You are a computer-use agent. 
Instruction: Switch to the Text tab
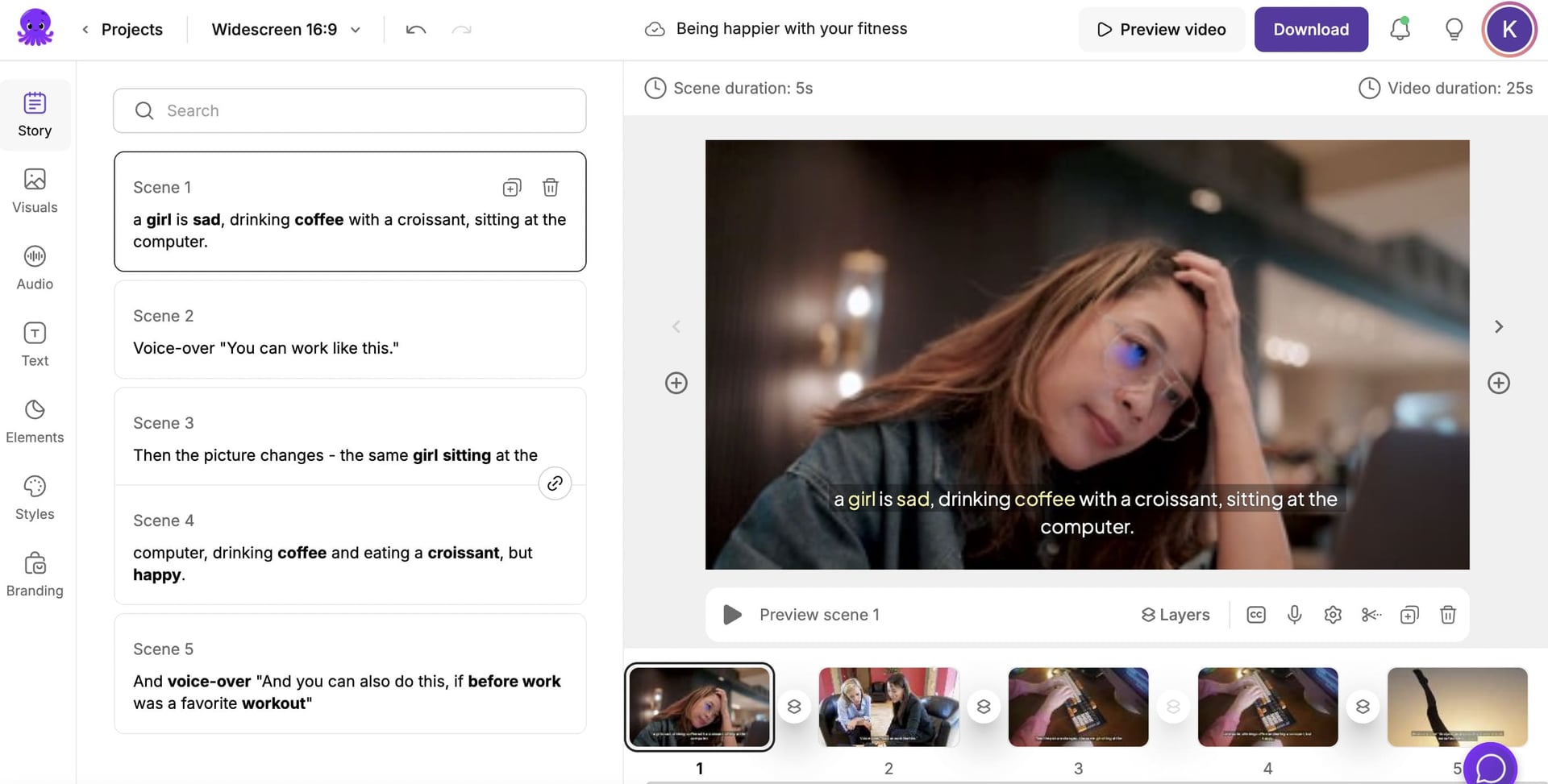[35, 344]
